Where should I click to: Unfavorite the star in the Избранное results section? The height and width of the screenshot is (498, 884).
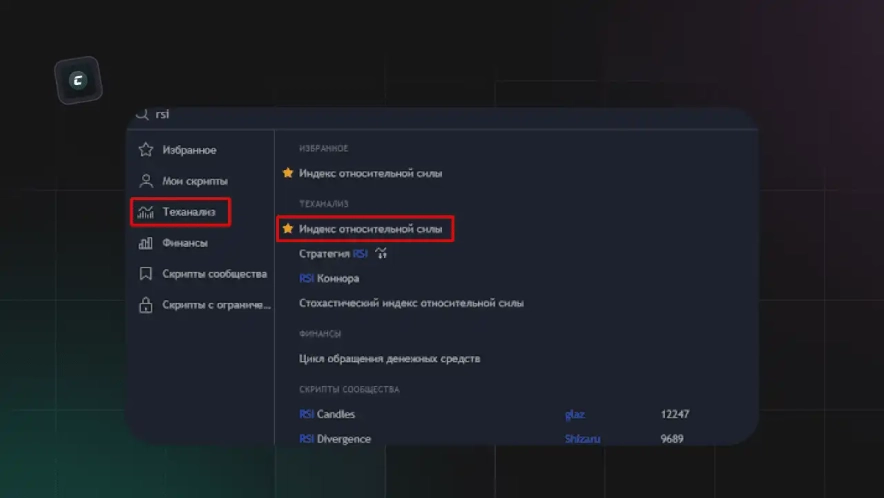288,173
